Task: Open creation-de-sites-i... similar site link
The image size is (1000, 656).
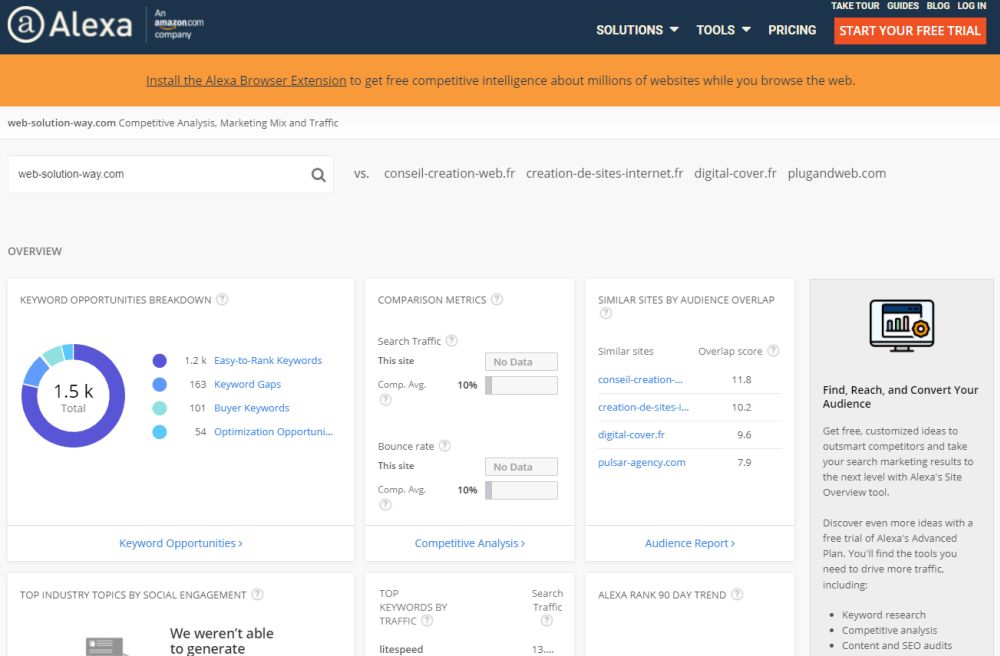Action: click(643, 407)
